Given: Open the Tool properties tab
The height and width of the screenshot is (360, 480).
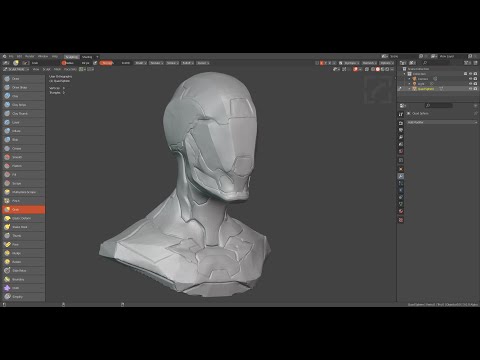Looking at the screenshot, I should click(401, 114).
